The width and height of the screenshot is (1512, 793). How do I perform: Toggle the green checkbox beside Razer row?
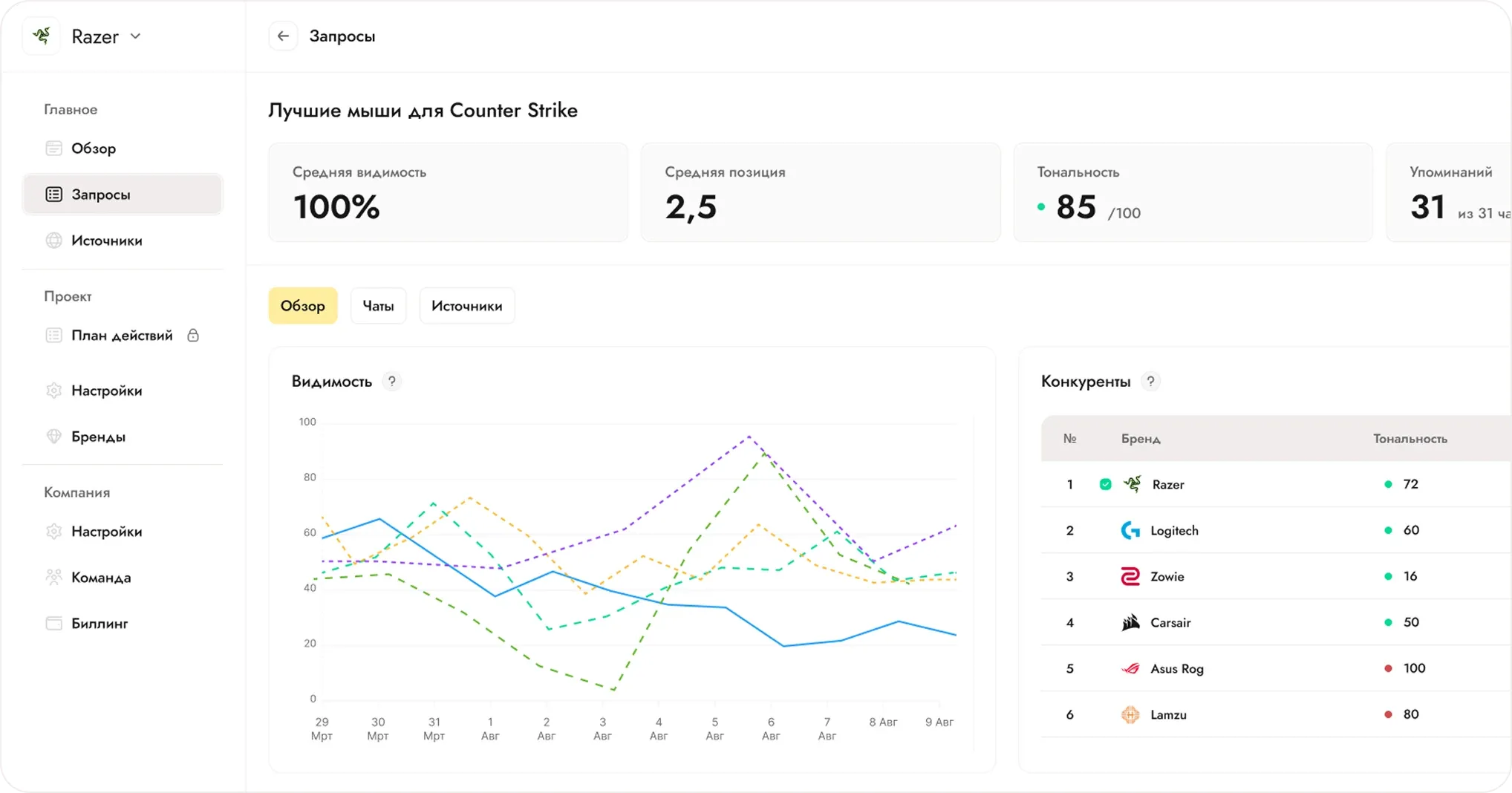click(1105, 484)
